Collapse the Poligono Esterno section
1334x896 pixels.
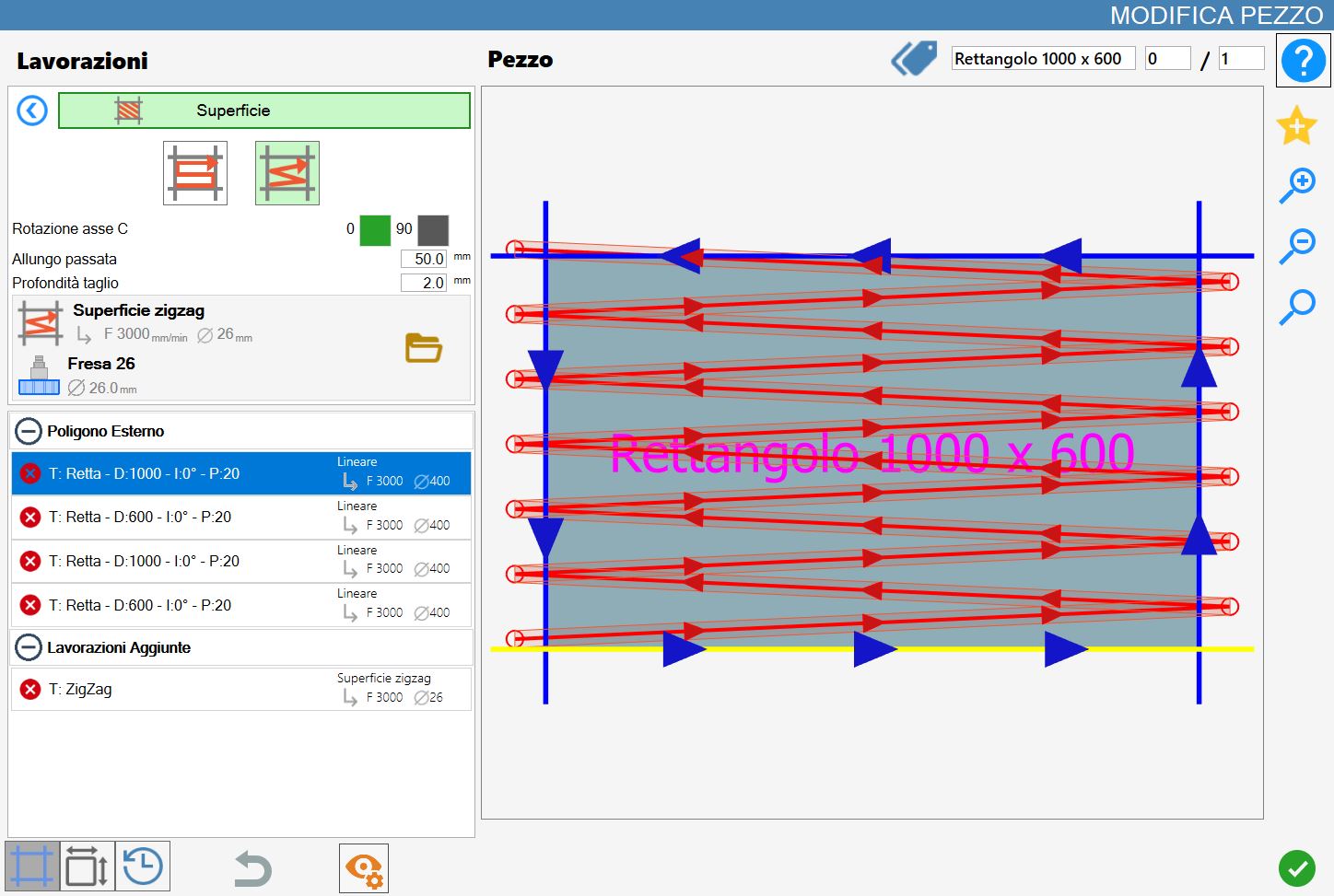tap(29, 431)
